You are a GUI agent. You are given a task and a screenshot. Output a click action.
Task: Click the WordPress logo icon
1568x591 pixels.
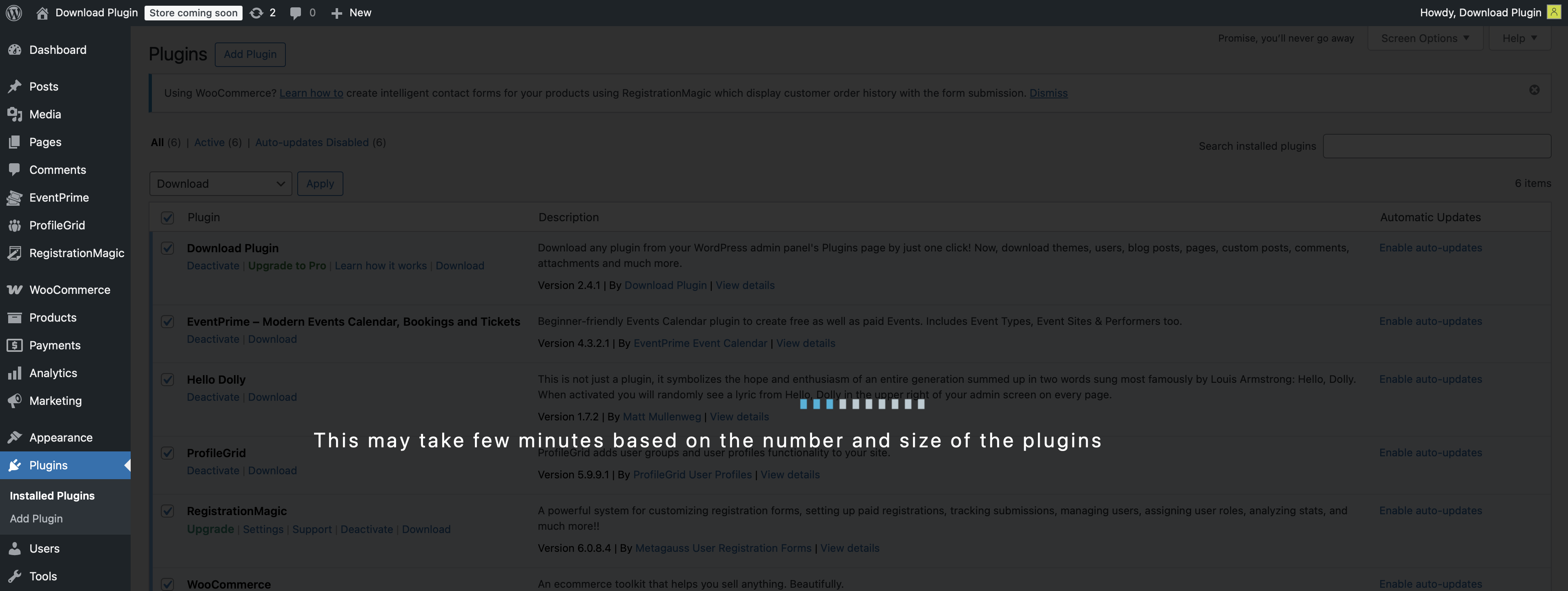click(14, 13)
